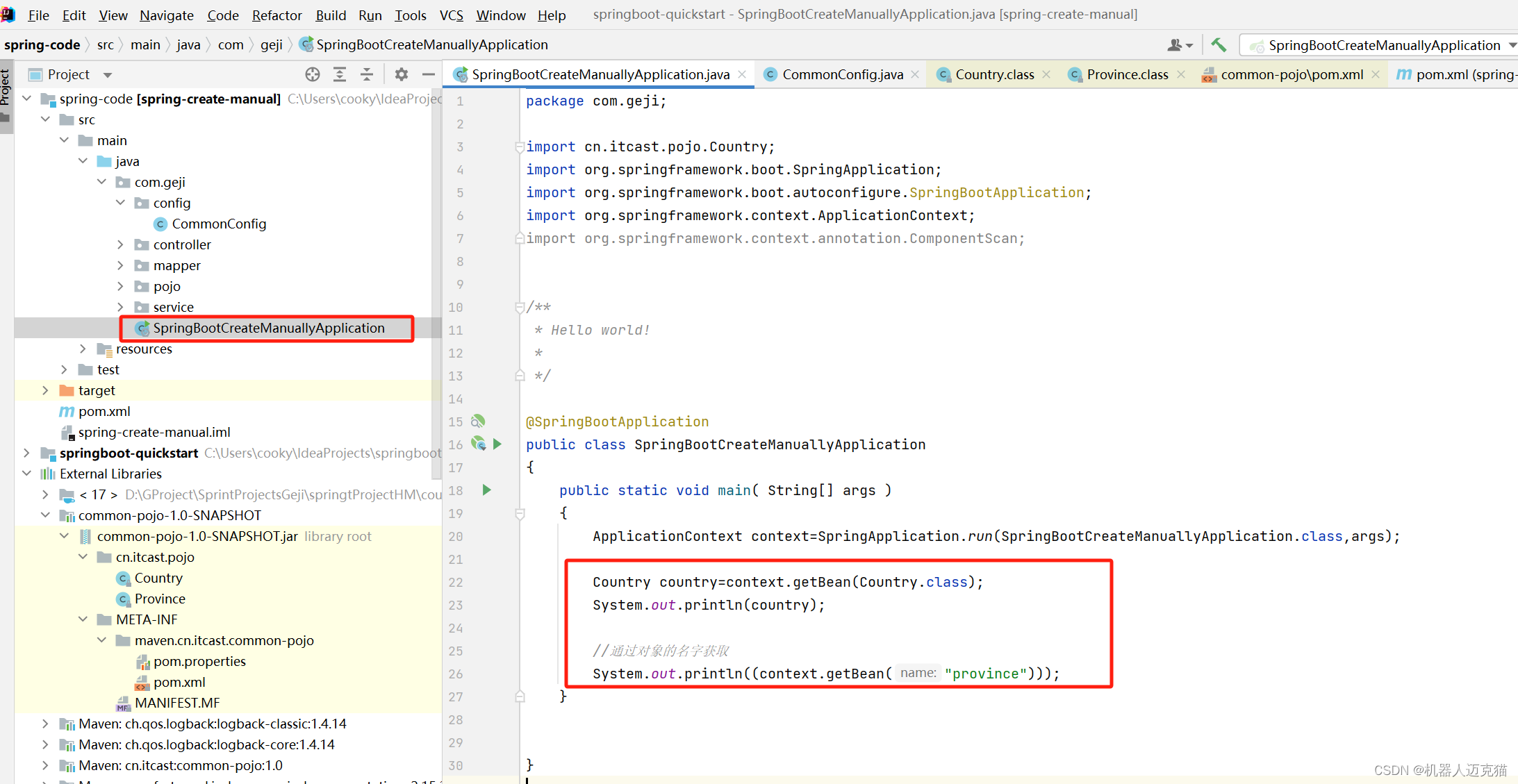This screenshot has width=1518, height=784.
Task: Open pom.xml from the Project tree
Action: click(x=104, y=411)
